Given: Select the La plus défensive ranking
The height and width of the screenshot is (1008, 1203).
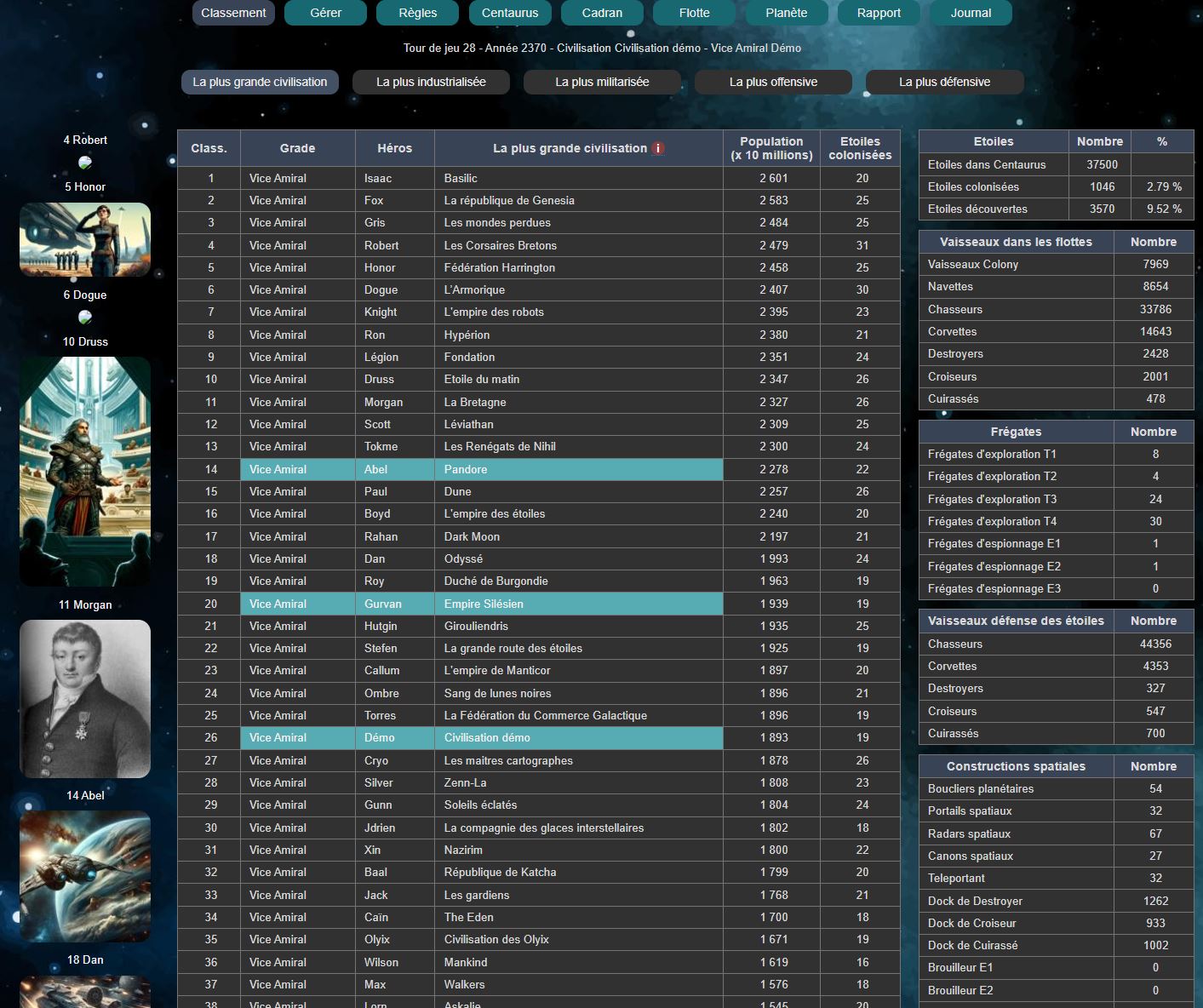Looking at the screenshot, I should pyautogui.click(x=944, y=82).
